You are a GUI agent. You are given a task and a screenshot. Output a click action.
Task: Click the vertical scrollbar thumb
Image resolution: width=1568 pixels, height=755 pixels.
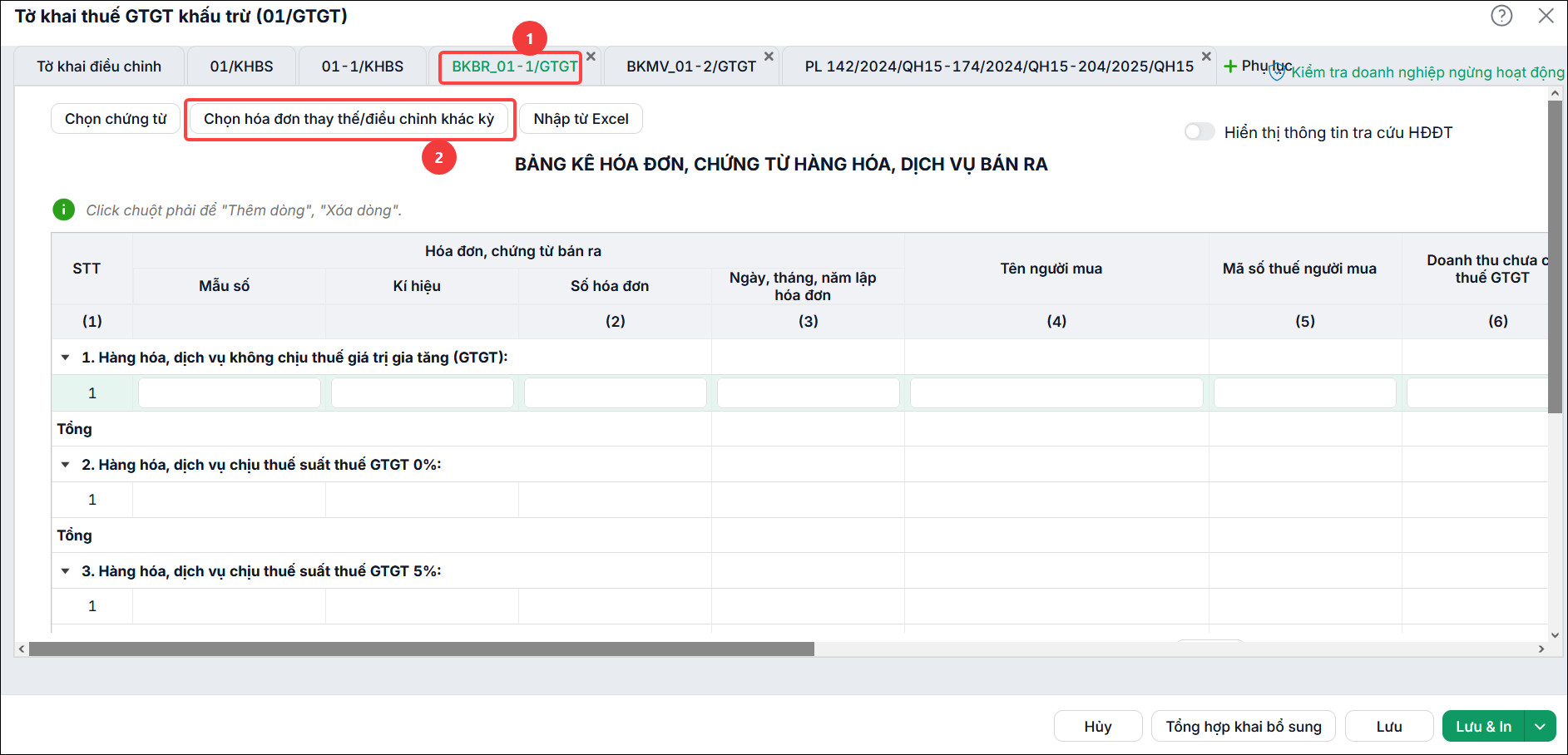(x=1555, y=256)
